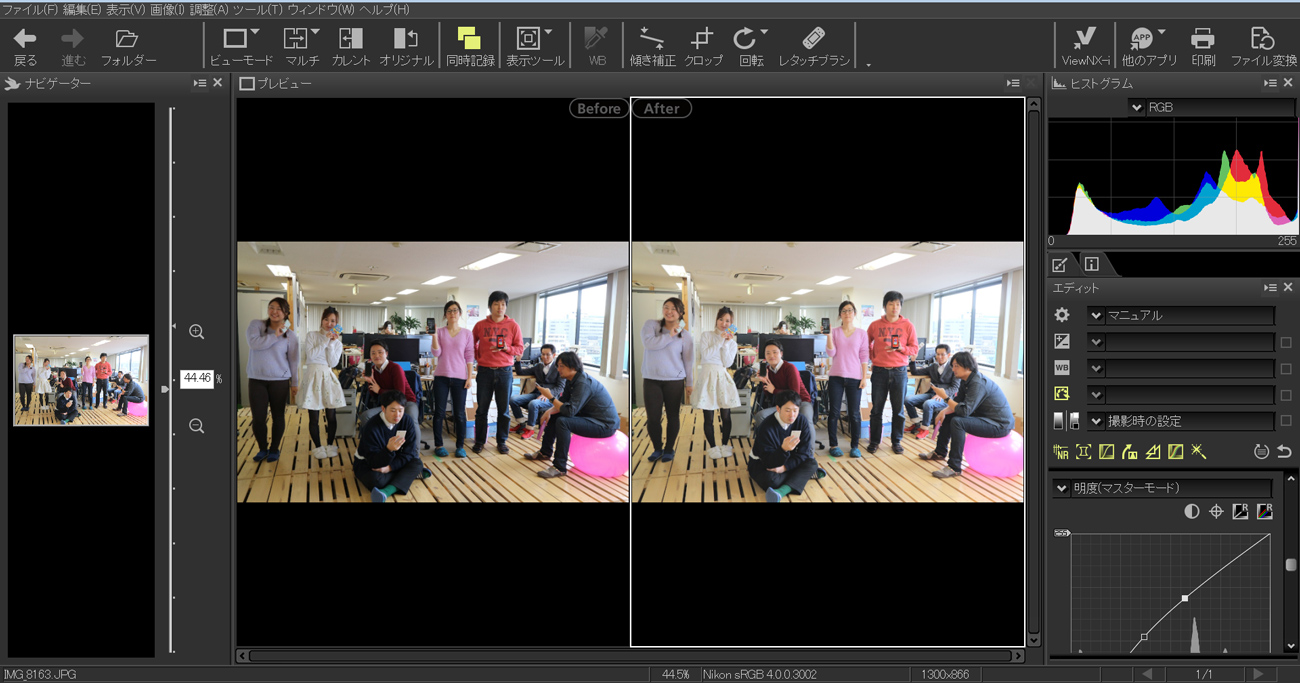Open the ビューモード view mode dropdown
Viewport: 1300px width, 683px height.
(255, 33)
